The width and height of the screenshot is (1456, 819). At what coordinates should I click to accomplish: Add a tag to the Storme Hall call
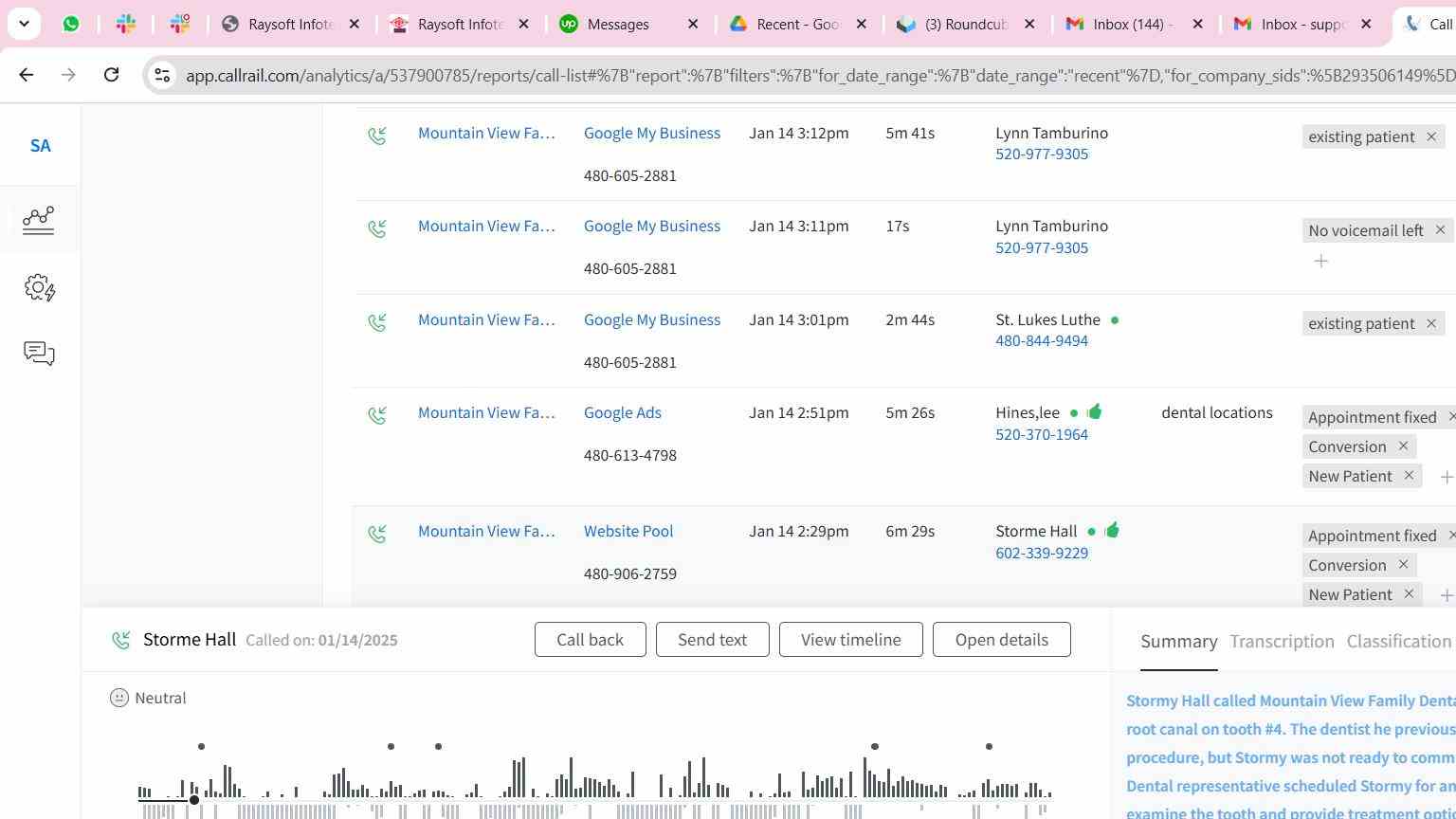(1447, 595)
